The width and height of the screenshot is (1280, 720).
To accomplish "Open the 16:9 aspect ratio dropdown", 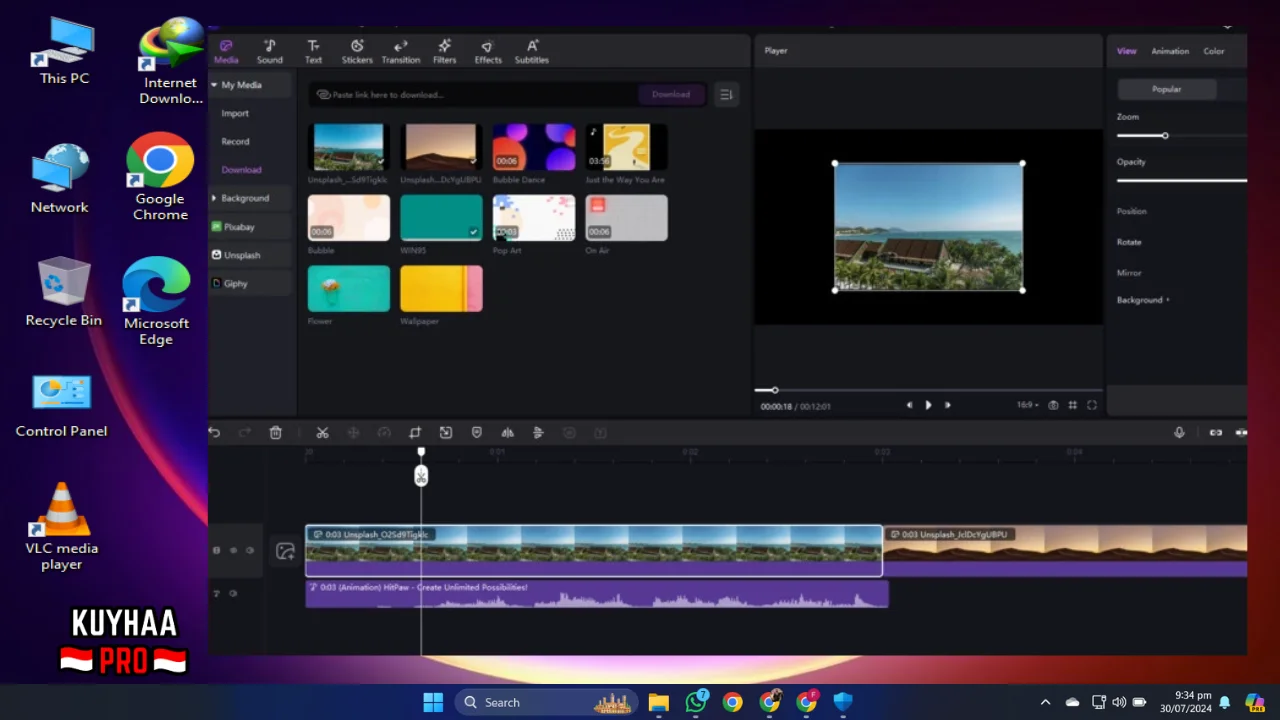I will click(x=1027, y=405).
